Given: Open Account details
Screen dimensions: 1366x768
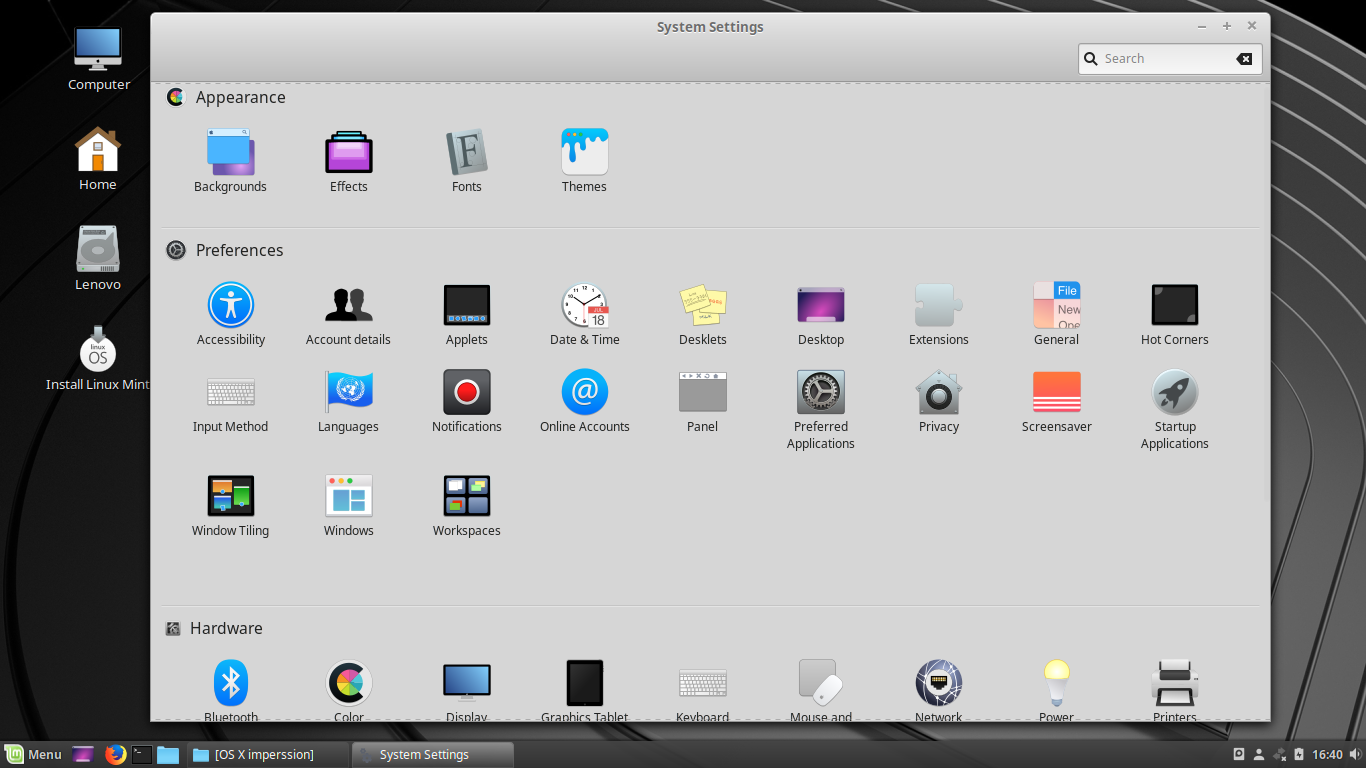Looking at the screenshot, I should click(348, 314).
